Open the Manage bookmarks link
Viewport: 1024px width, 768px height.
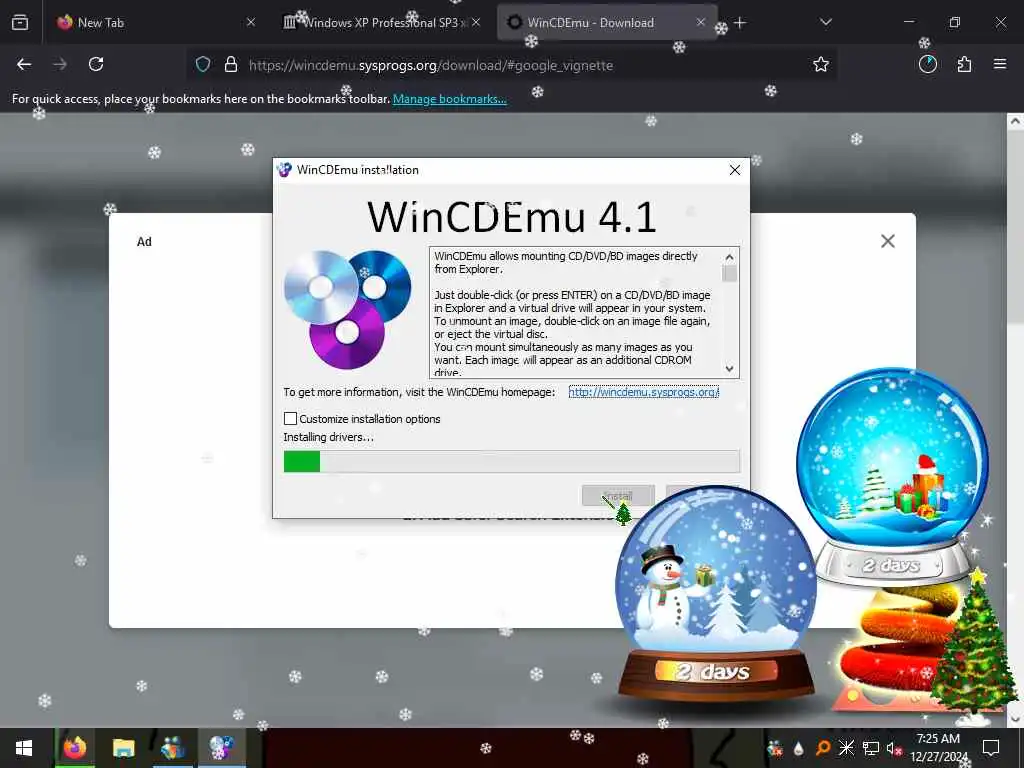449,99
